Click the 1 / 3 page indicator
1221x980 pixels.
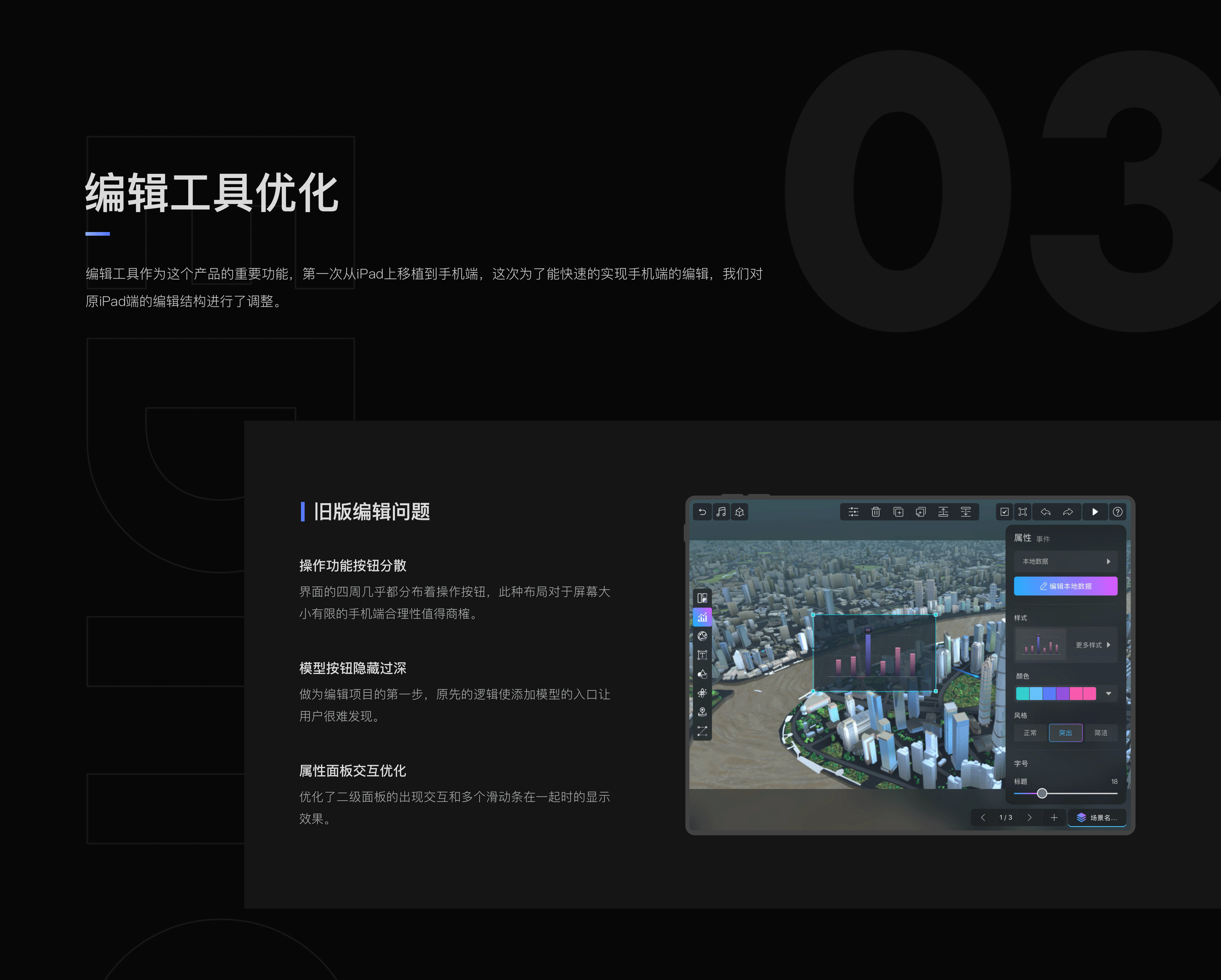1006,817
